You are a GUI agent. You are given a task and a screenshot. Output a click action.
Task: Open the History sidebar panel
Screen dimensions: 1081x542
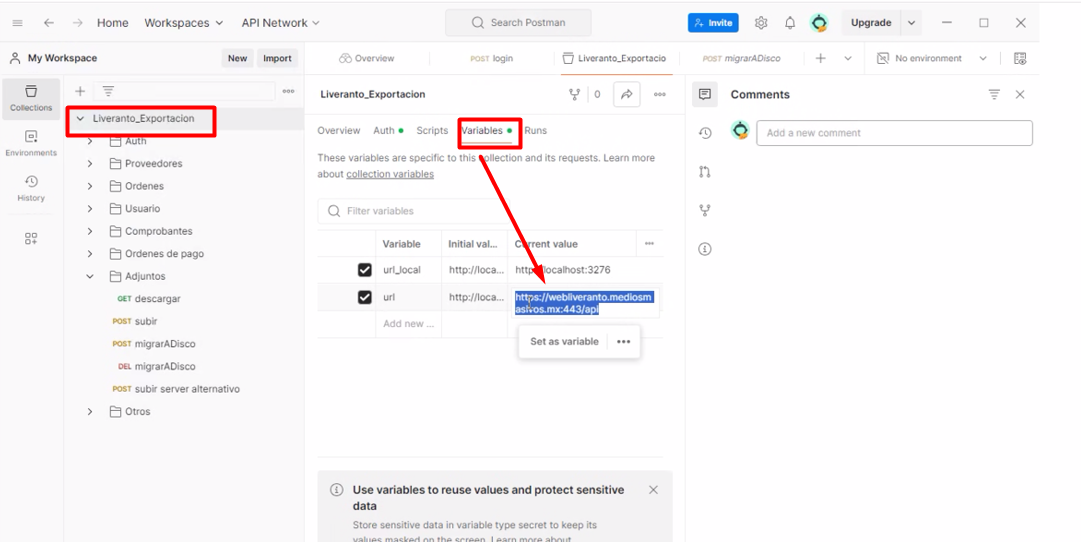[31, 189]
